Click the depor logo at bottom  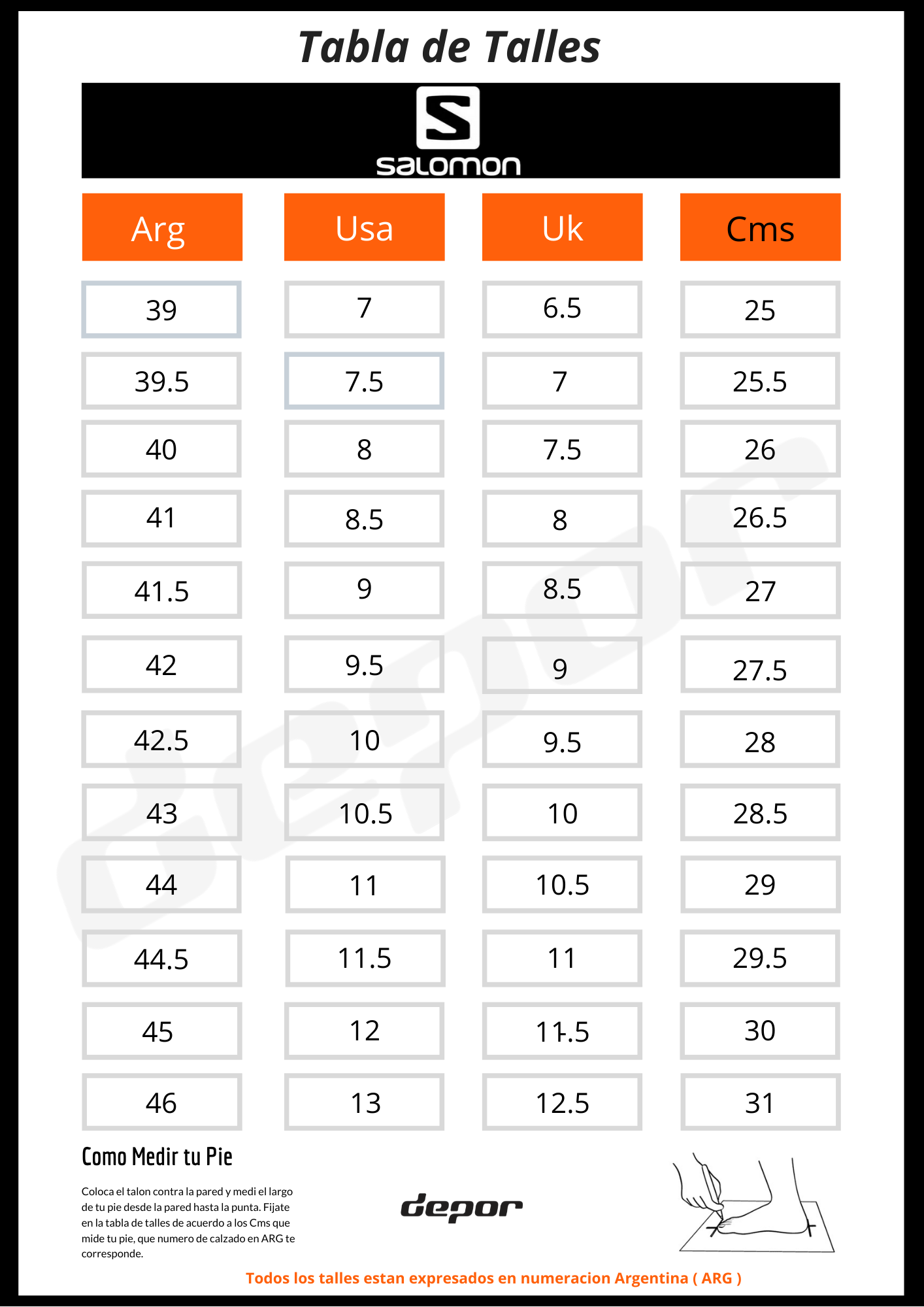pos(461,1207)
